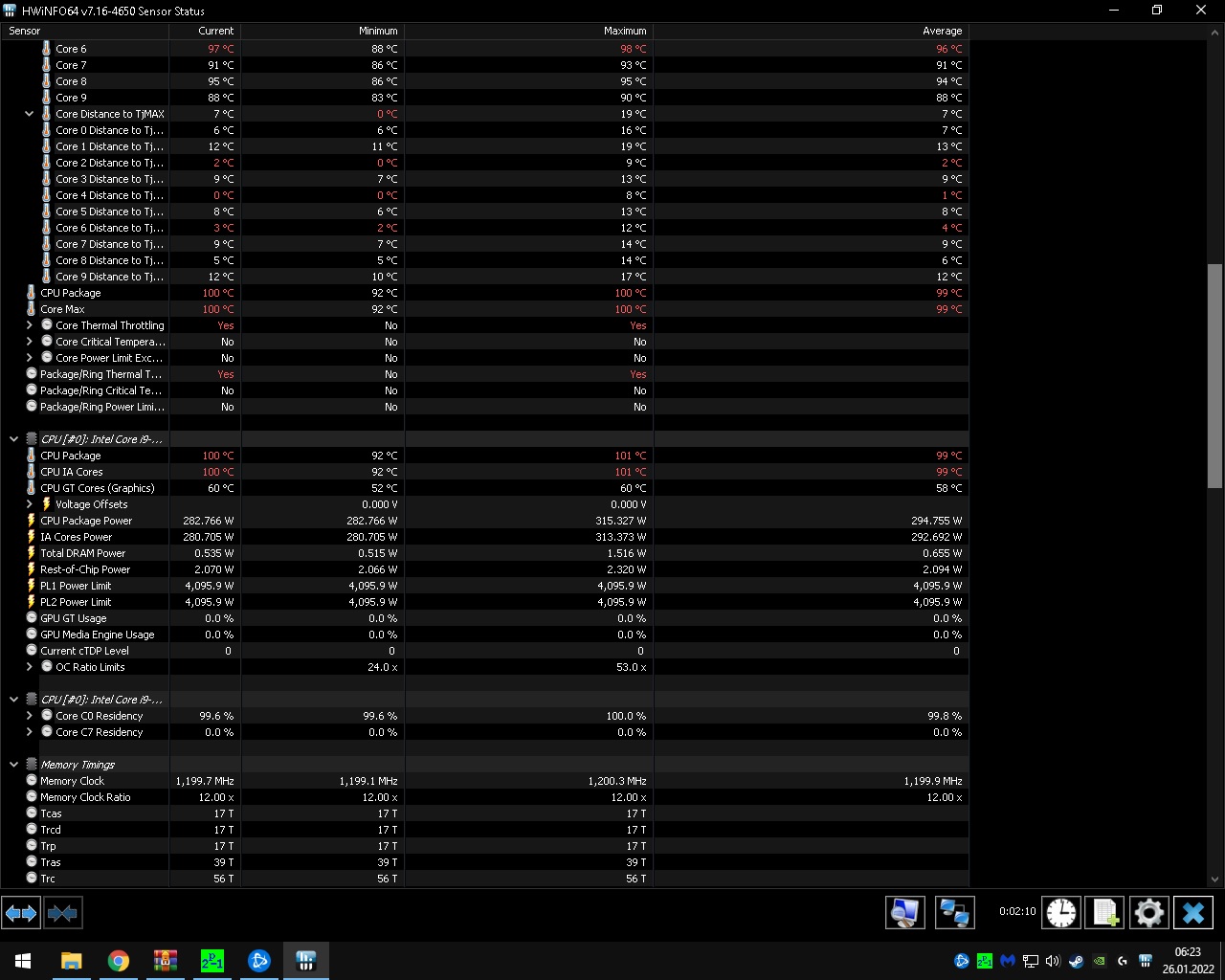Click Steam icon in system tray

coord(1077,961)
